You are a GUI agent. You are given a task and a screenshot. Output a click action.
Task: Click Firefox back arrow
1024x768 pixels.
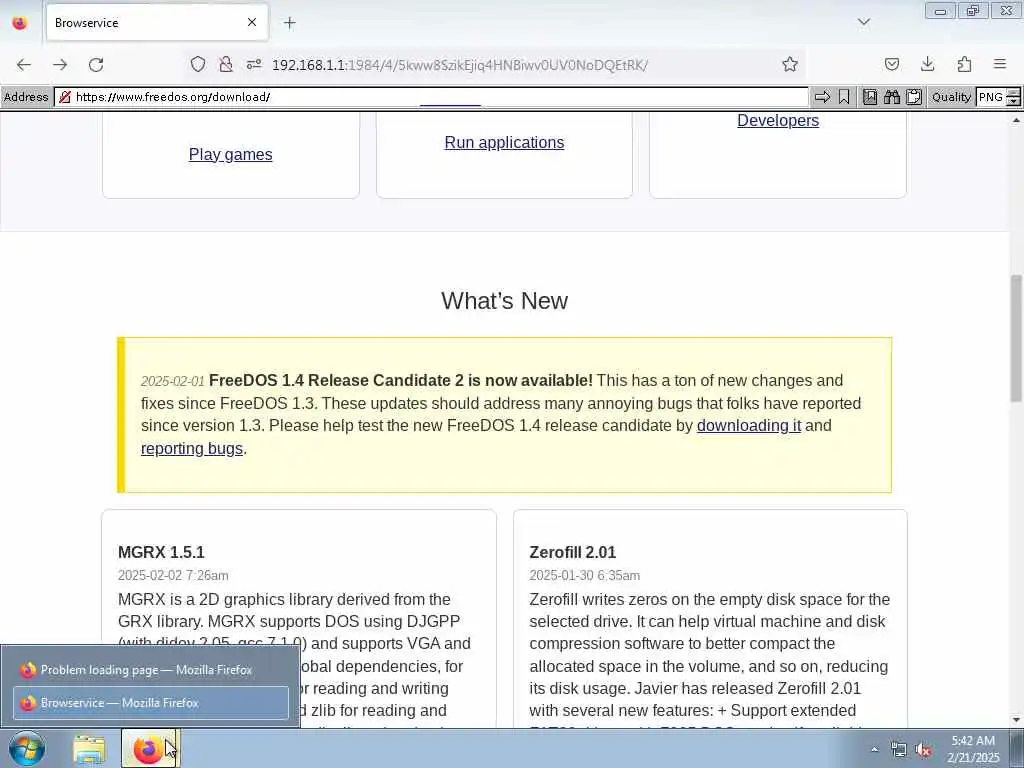(x=24, y=64)
